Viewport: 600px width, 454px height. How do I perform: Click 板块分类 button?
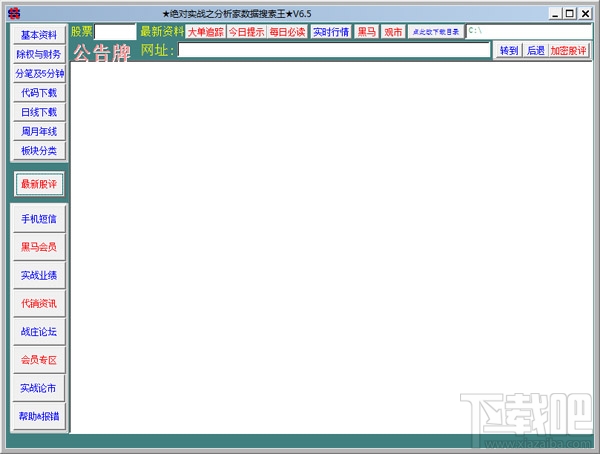click(x=39, y=150)
